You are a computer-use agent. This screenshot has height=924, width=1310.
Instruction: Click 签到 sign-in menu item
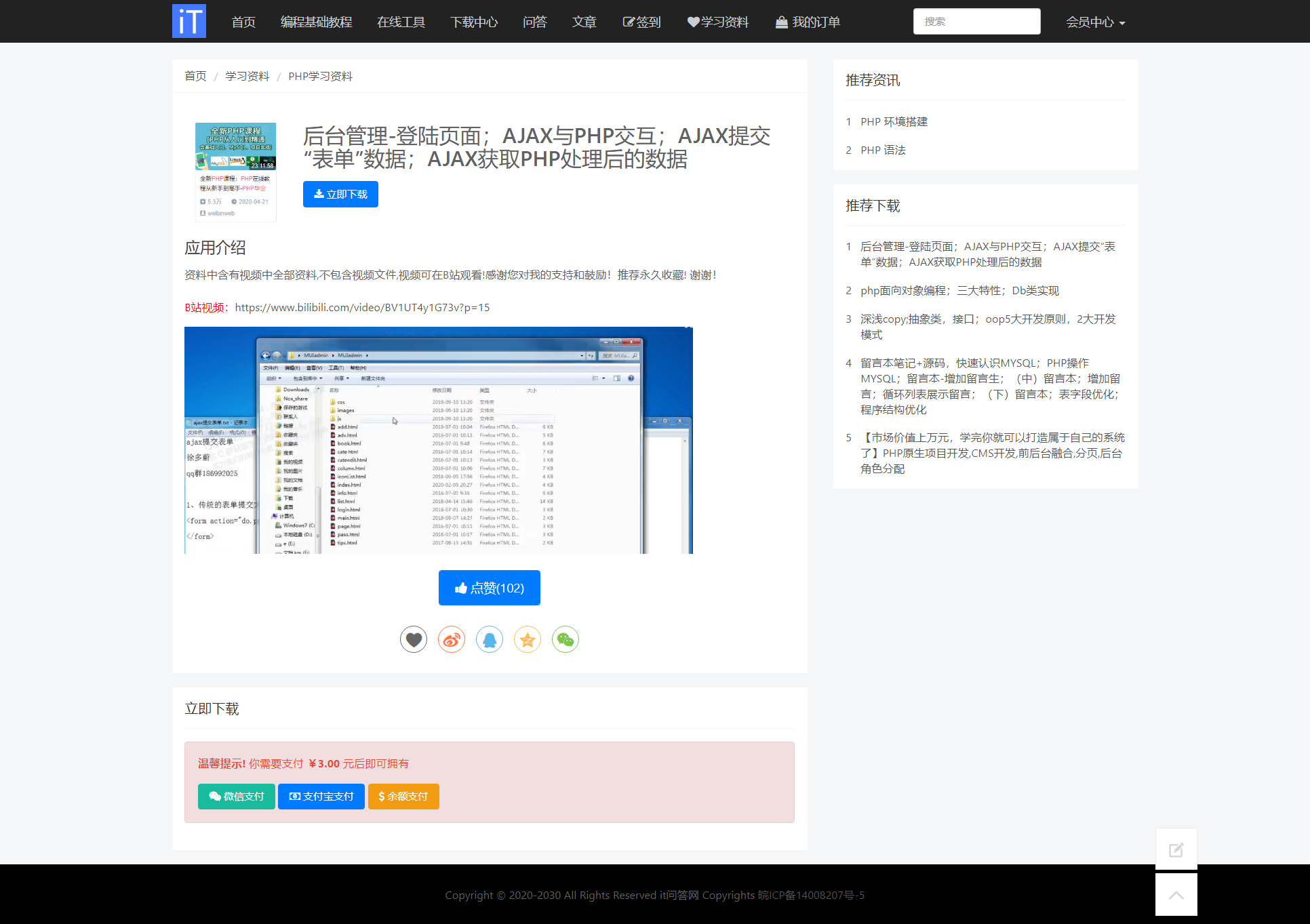tap(641, 22)
